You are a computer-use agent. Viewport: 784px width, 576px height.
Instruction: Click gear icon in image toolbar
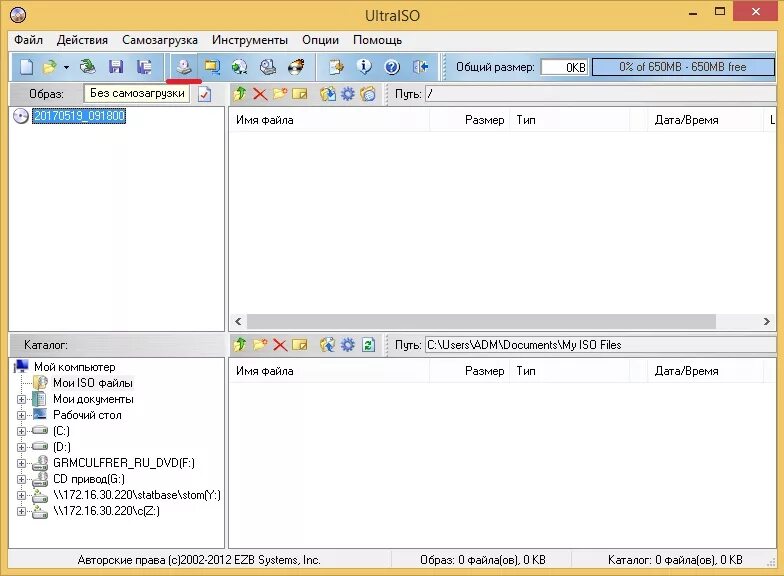348,94
